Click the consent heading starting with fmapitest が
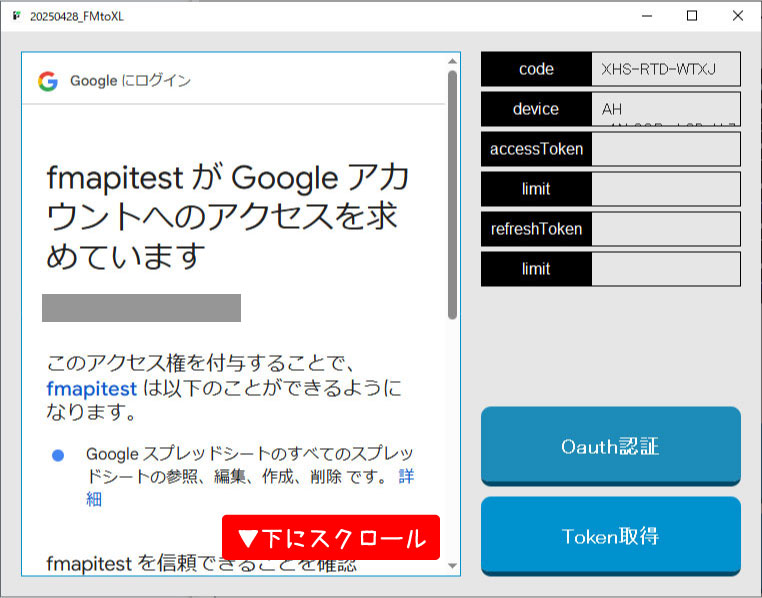Image resolution: width=762 pixels, height=598 pixels. coord(227,217)
